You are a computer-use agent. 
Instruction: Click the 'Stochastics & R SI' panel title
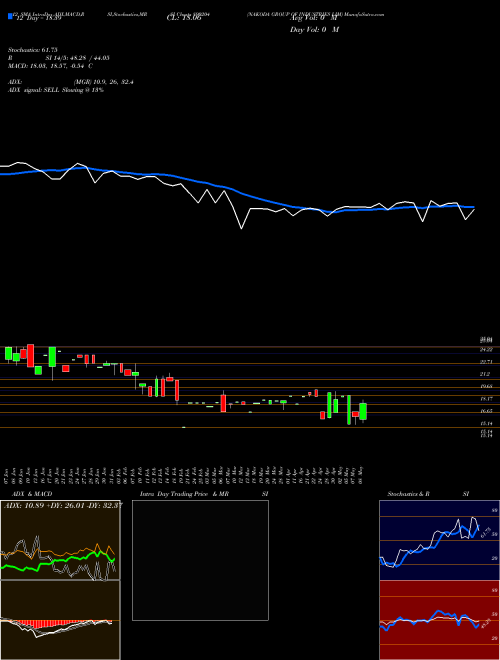[428, 494]
